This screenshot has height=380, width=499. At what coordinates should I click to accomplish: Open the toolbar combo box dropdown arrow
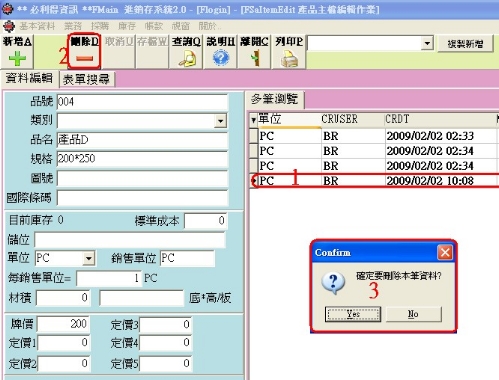427,43
